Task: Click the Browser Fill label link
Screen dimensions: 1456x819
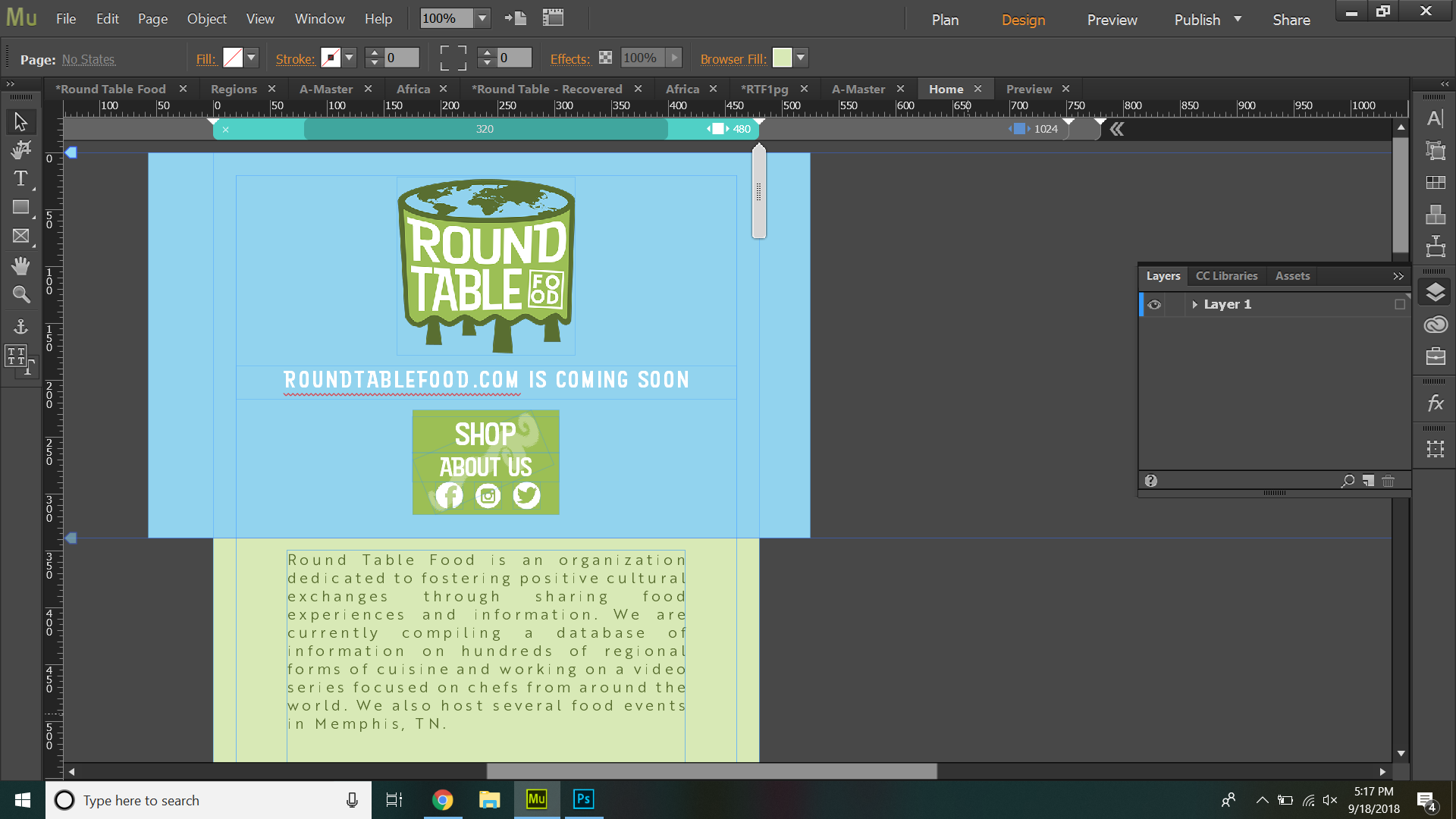Action: point(733,59)
